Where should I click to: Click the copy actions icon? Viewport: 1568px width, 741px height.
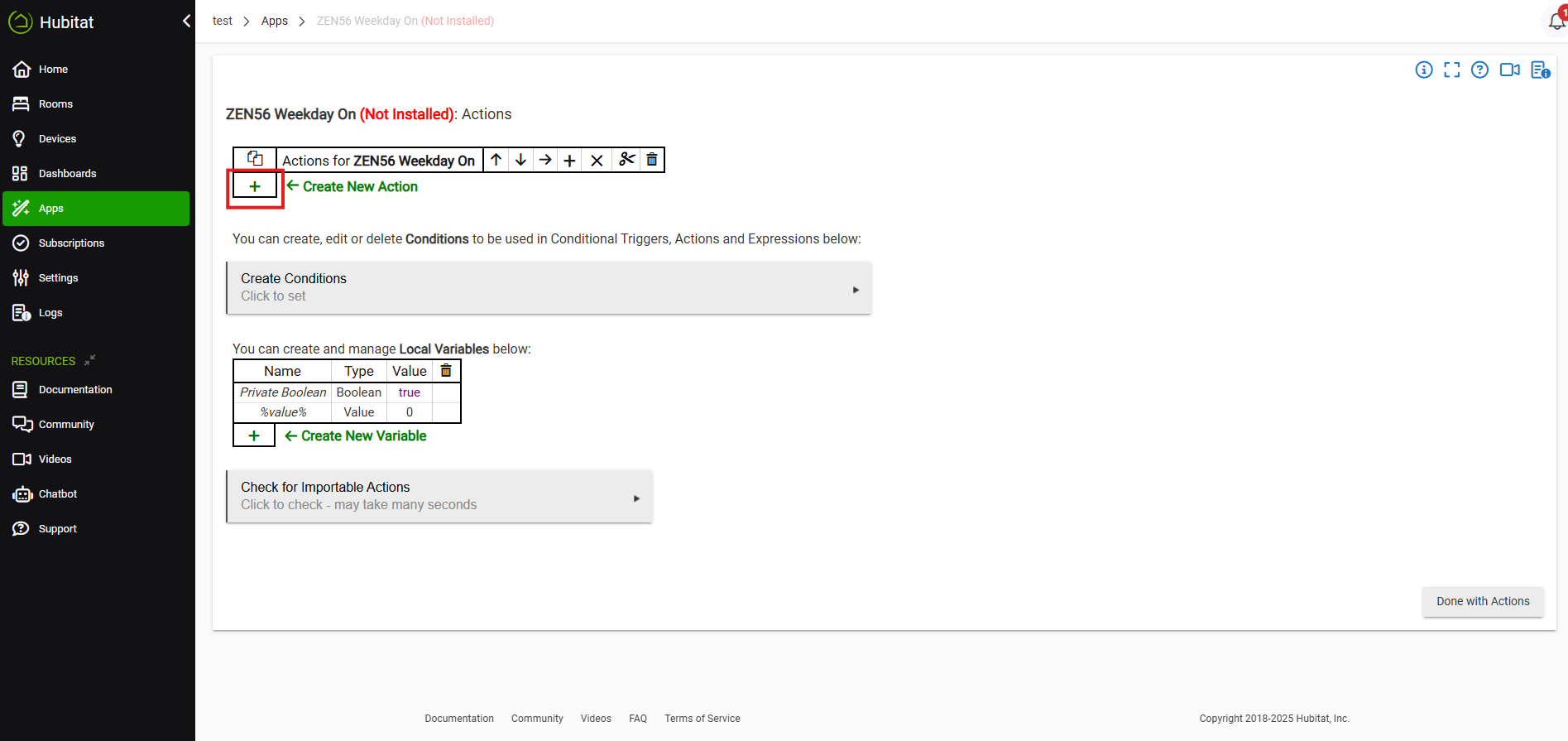[255, 159]
